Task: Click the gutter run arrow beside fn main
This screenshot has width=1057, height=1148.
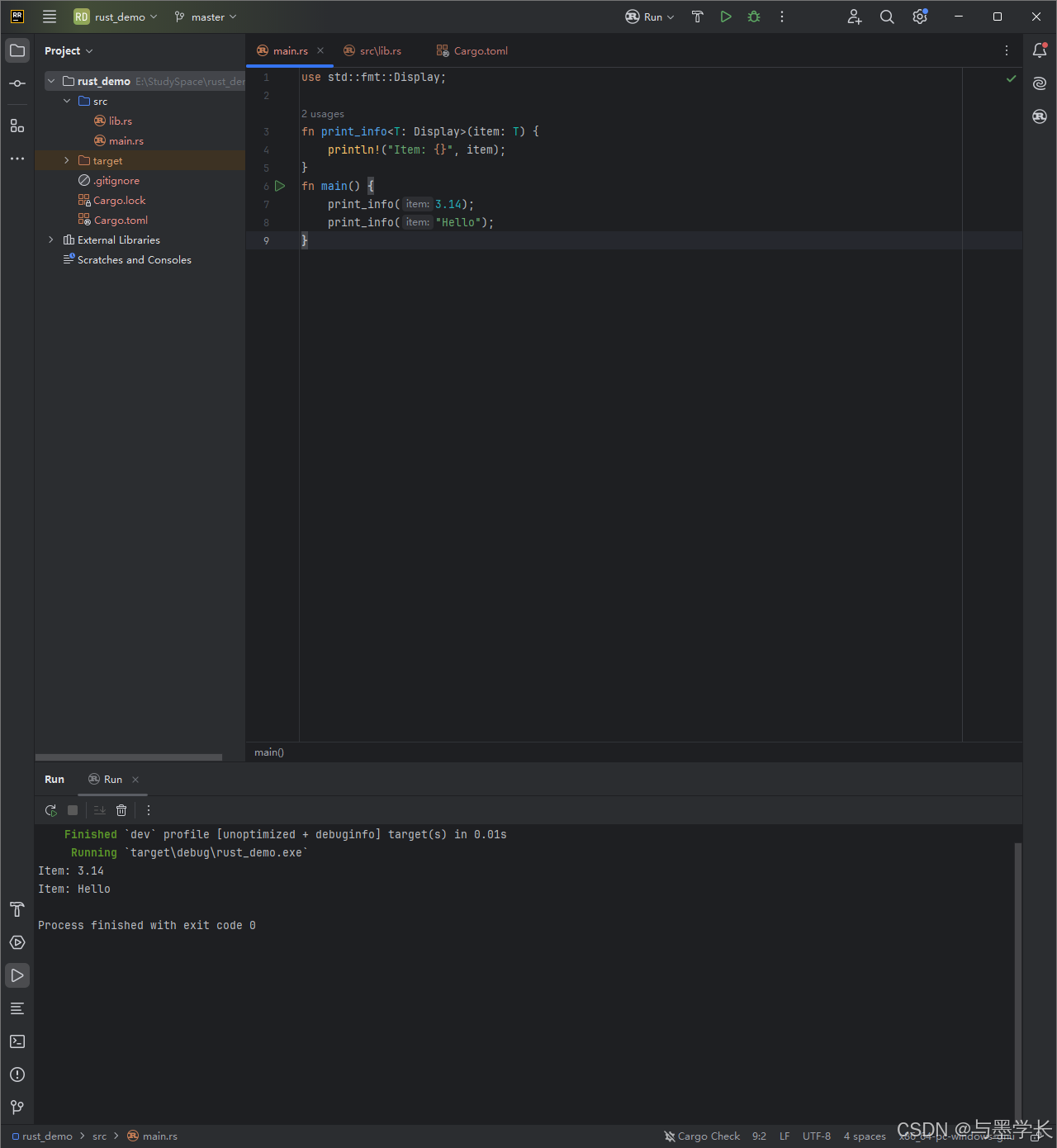Action: click(280, 186)
